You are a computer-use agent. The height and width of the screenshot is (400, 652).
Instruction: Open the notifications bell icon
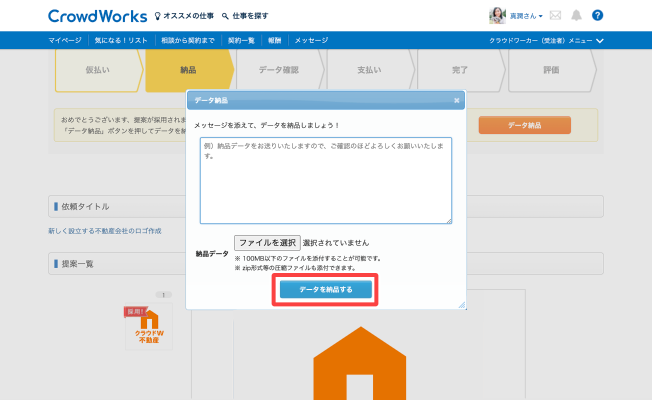point(576,16)
